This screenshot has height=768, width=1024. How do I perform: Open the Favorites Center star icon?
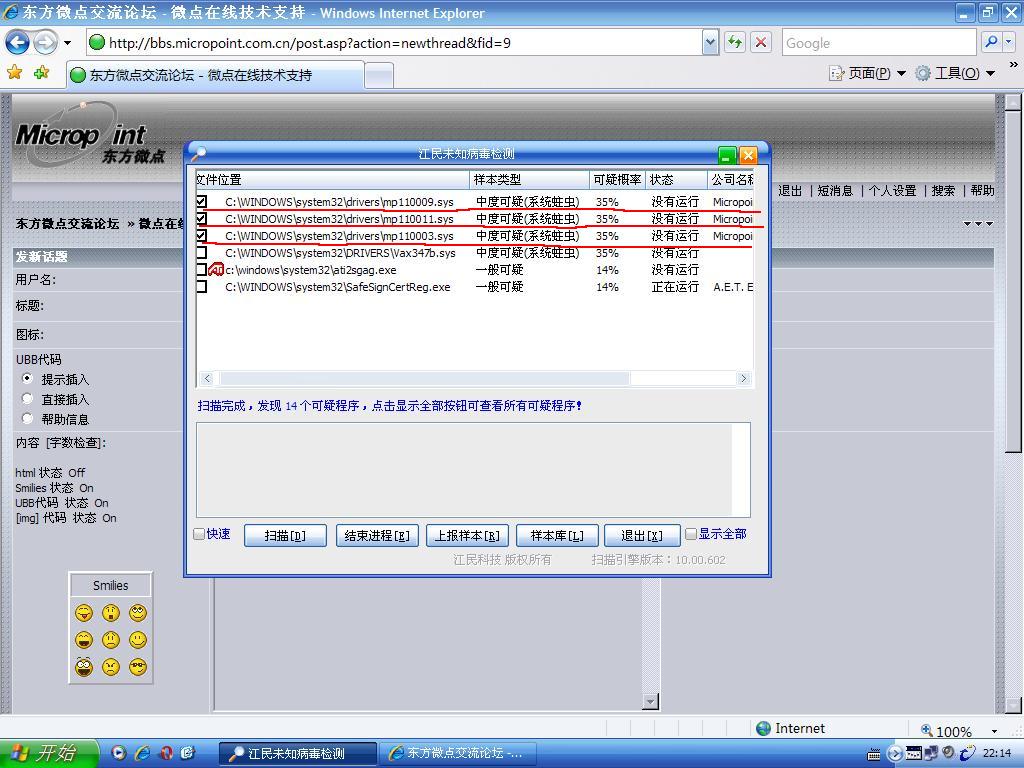click(x=14, y=72)
